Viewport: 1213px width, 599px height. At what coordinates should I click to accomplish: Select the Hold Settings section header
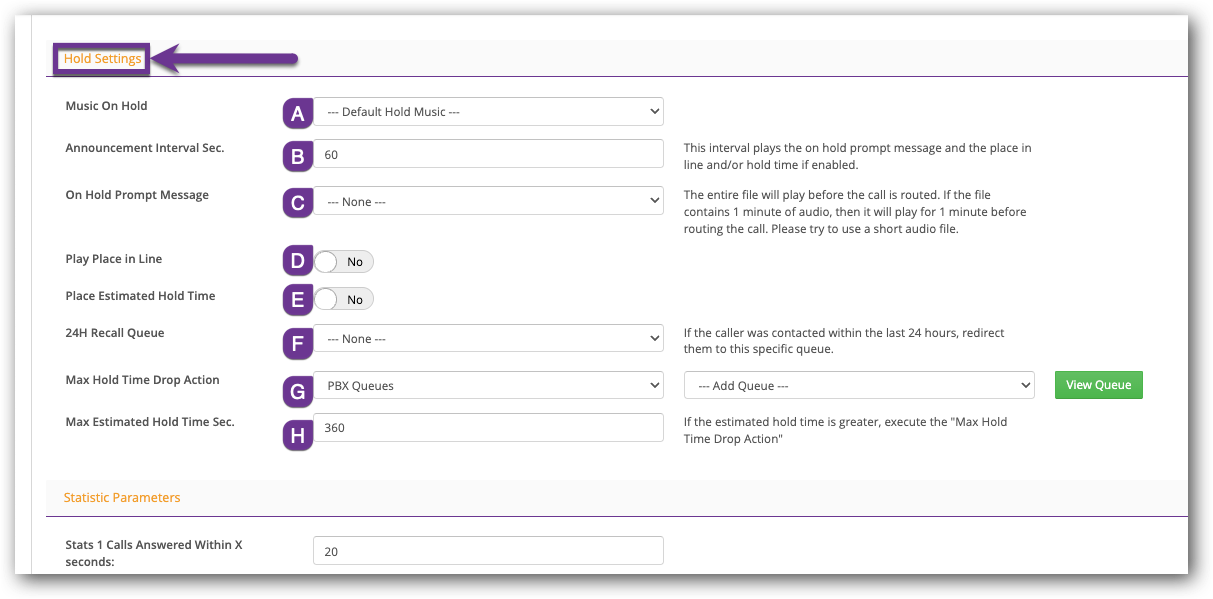click(101, 58)
